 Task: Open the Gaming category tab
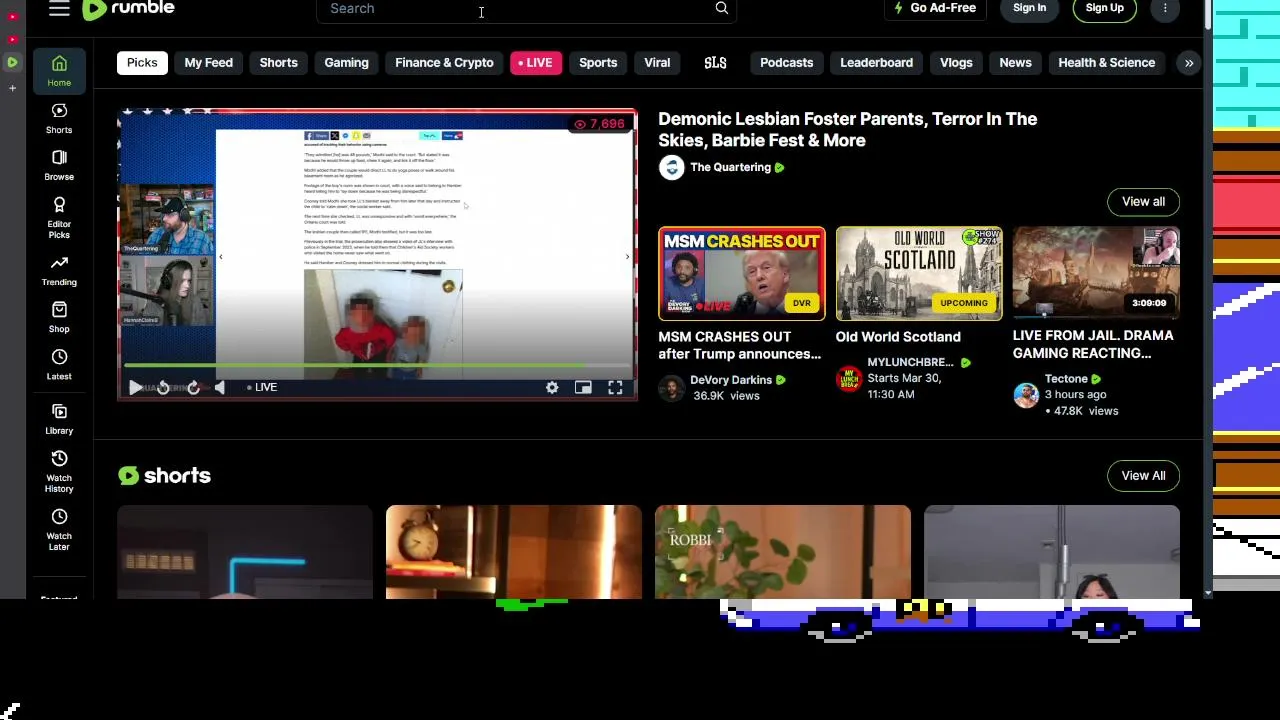pos(346,63)
